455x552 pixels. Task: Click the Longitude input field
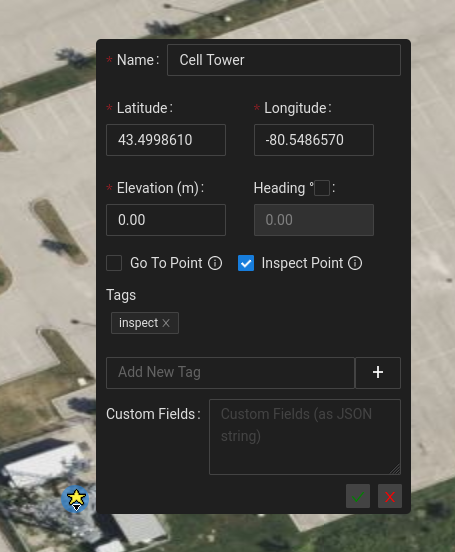[314, 140]
